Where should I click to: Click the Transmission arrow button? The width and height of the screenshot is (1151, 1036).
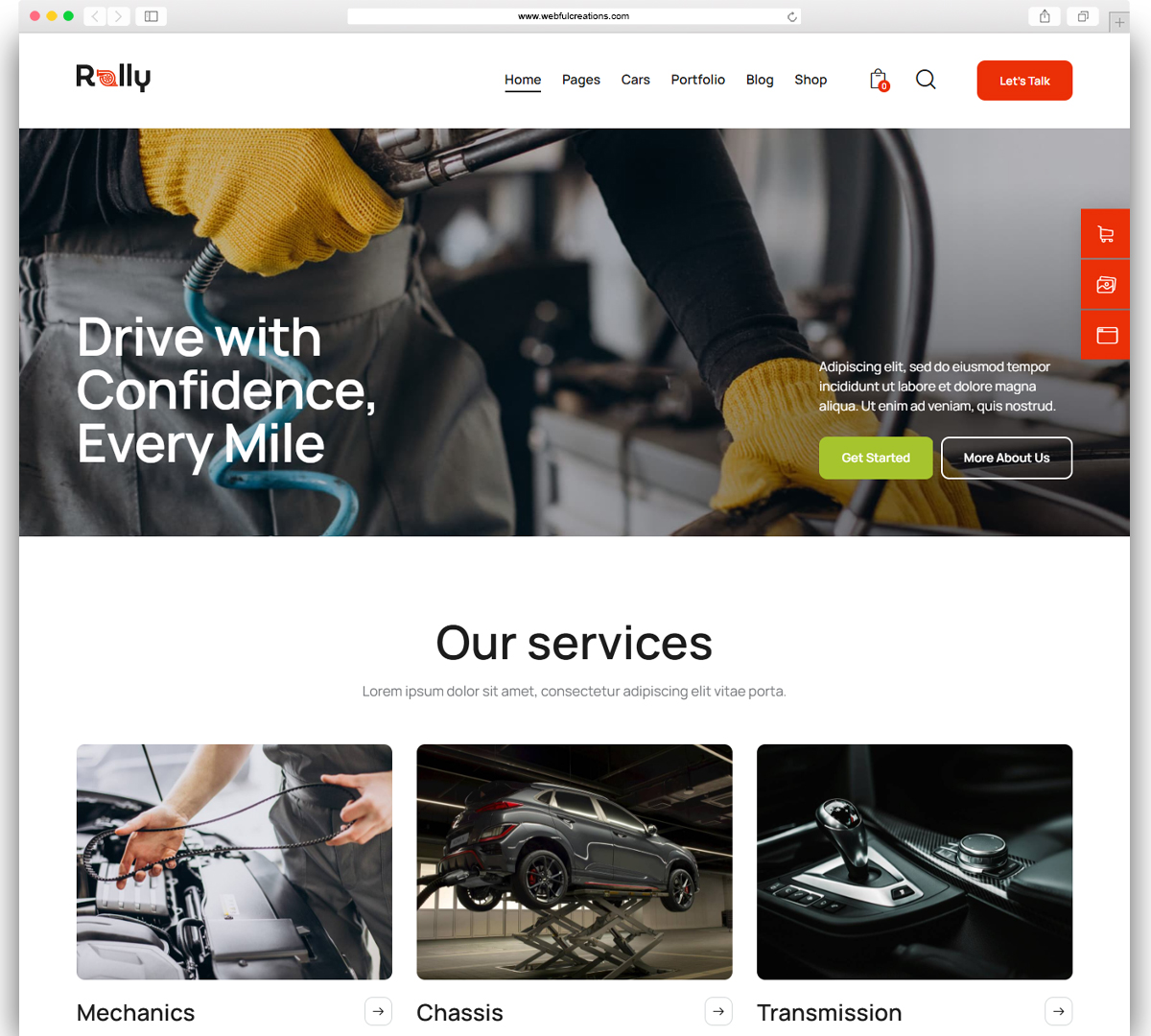(x=1058, y=1011)
